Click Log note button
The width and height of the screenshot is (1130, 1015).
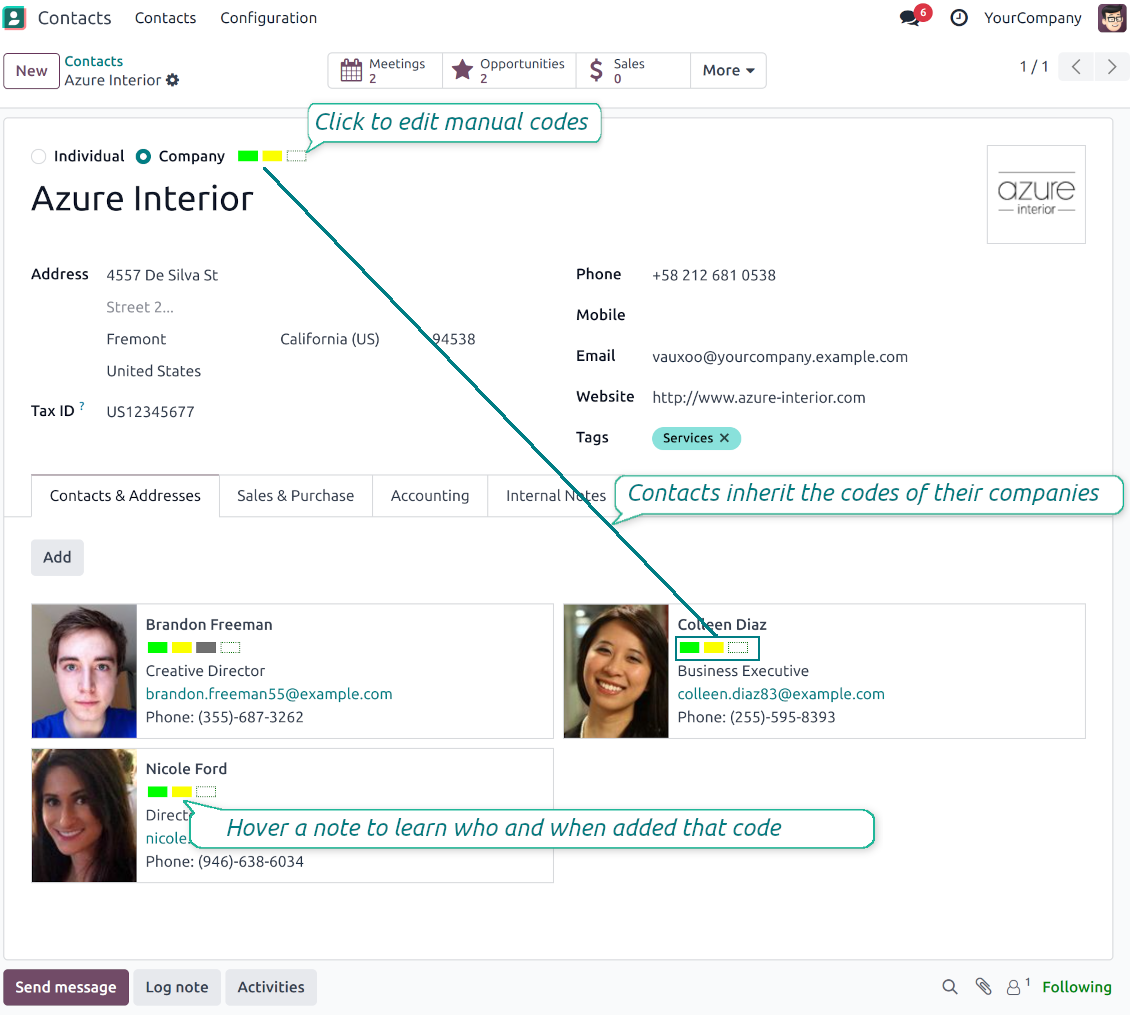pyautogui.click(x=177, y=987)
